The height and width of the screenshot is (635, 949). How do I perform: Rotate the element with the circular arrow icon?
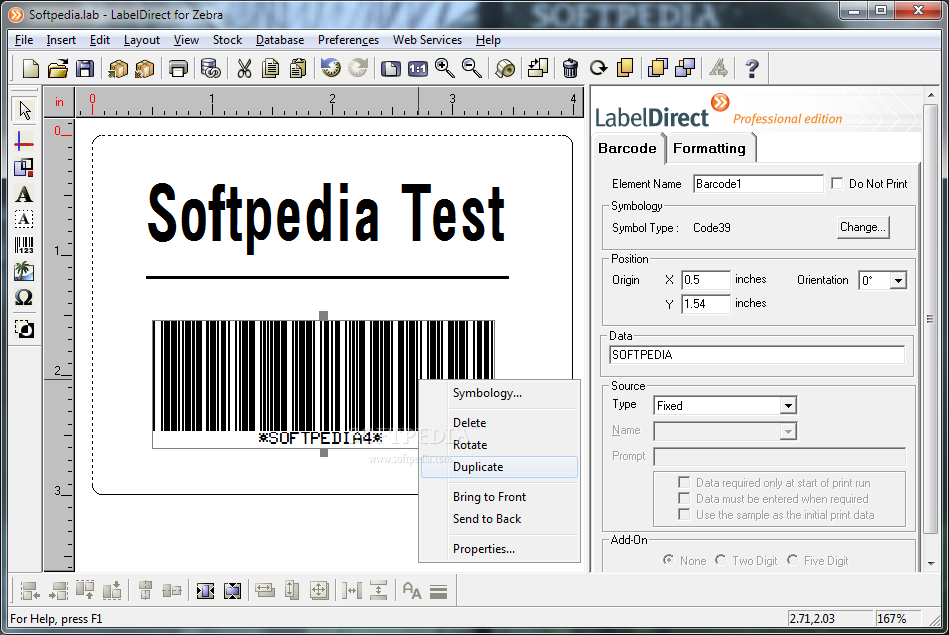[598, 68]
